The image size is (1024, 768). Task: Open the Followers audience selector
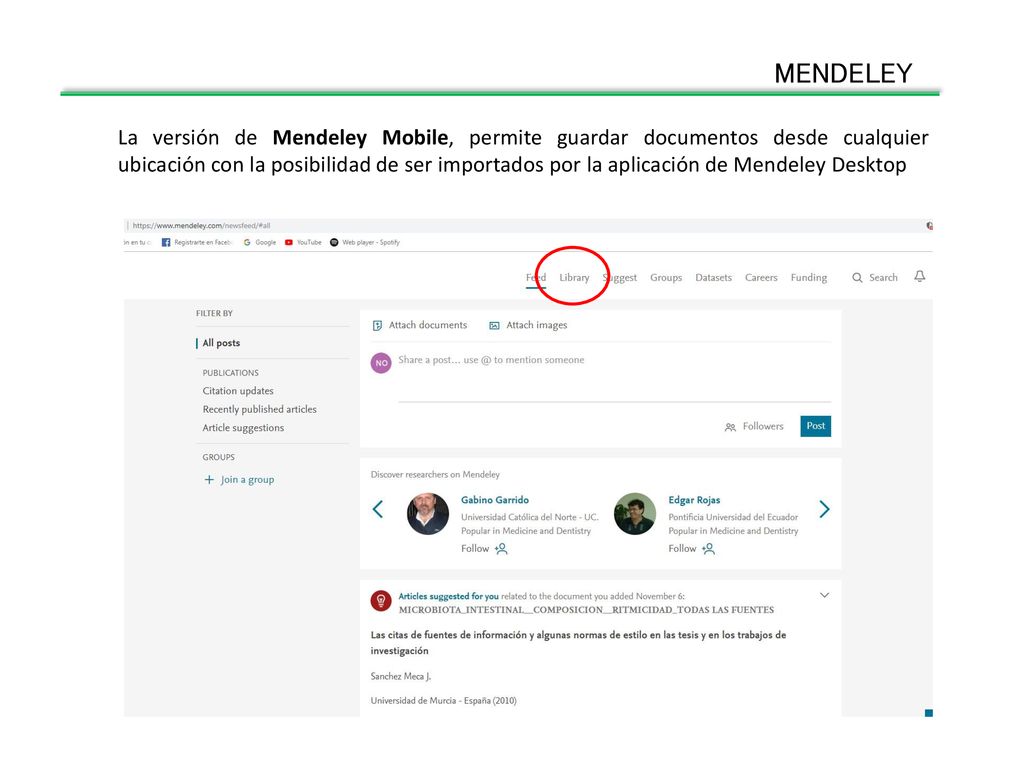tap(754, 426)
